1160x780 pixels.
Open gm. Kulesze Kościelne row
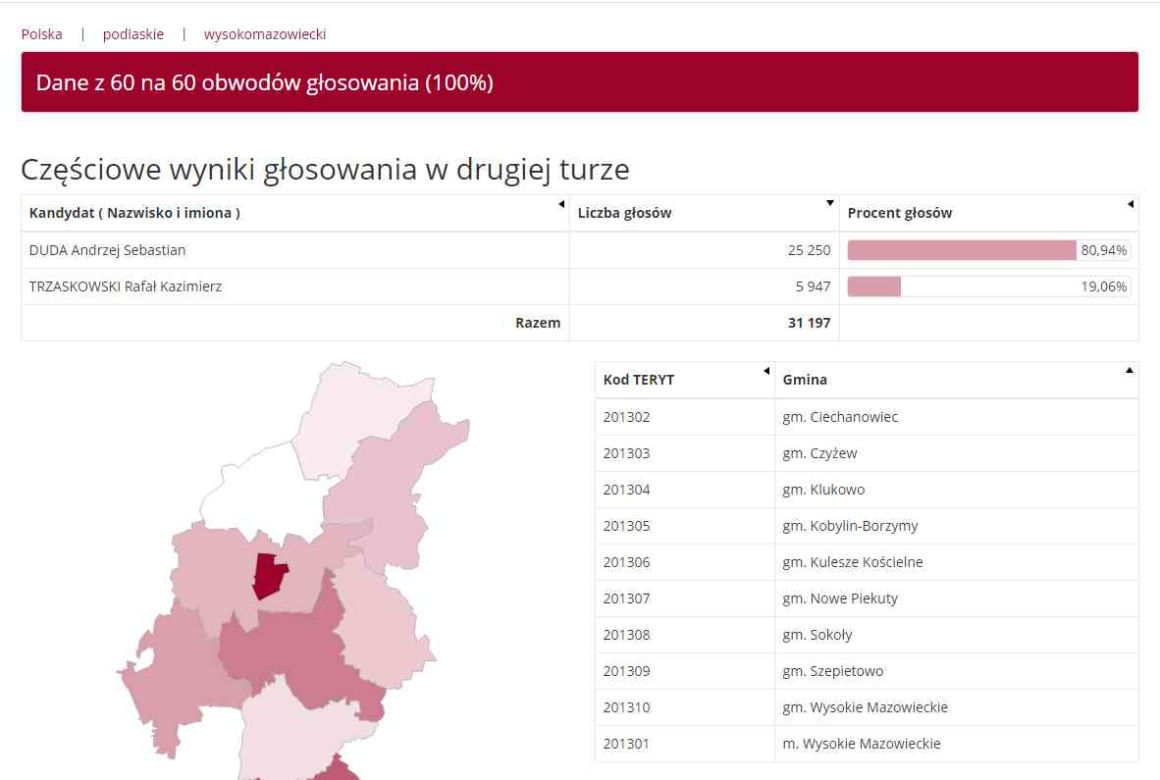pyautogui.click(x=867, y=562)
